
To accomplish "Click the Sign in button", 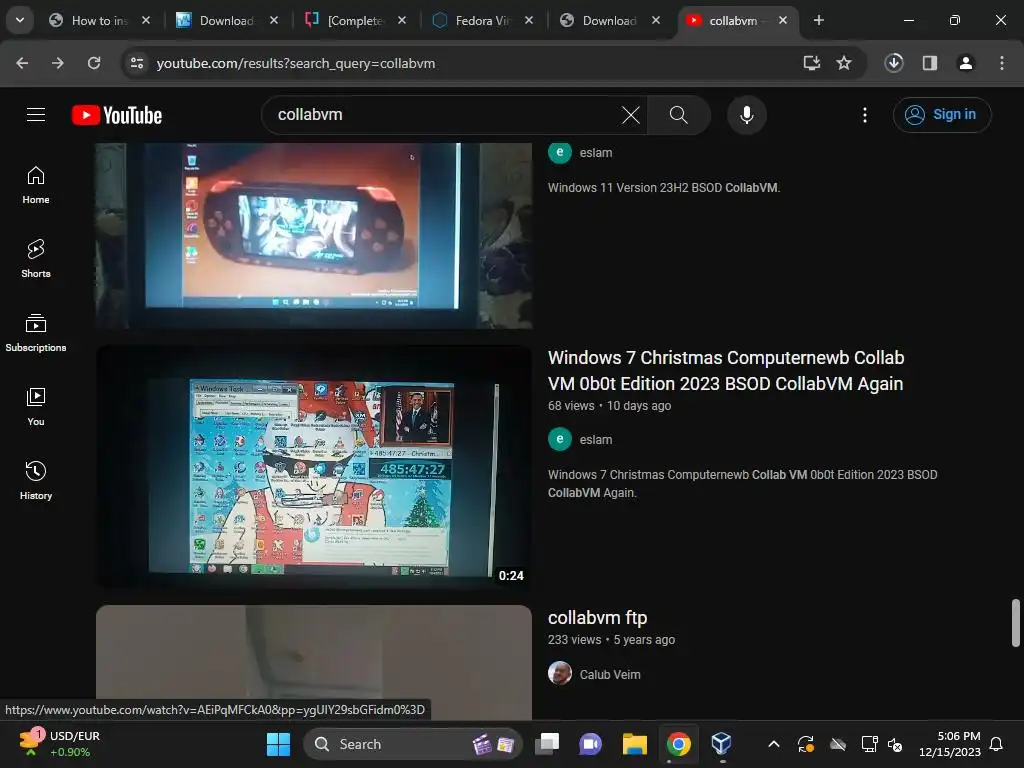I will [x=942, y=115].
